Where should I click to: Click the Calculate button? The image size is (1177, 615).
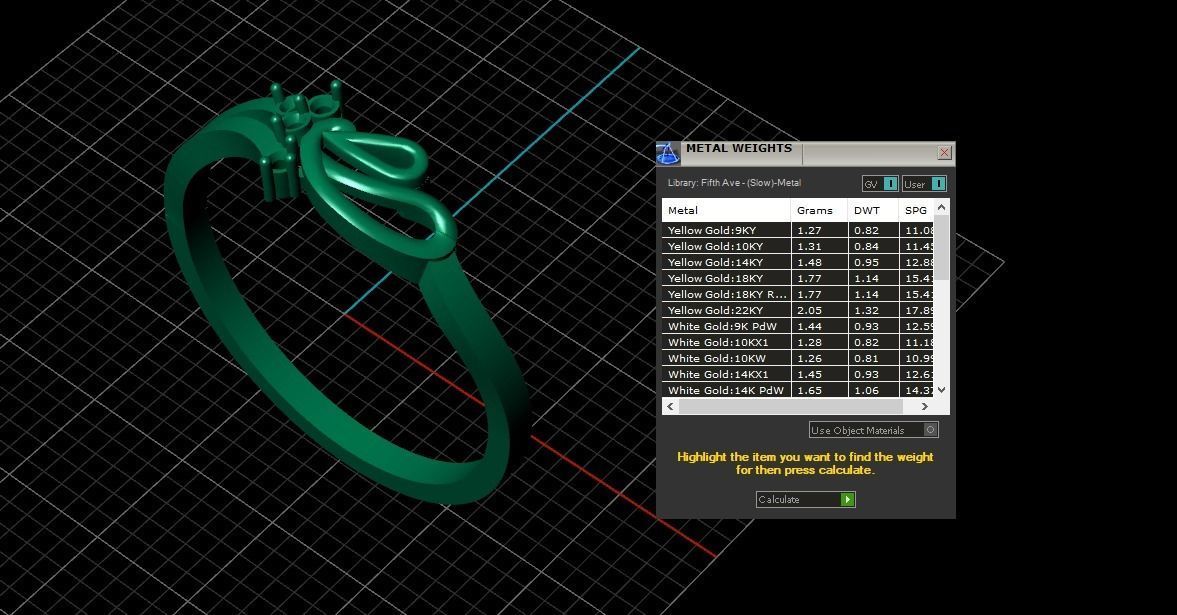click(x=805, y=499)
